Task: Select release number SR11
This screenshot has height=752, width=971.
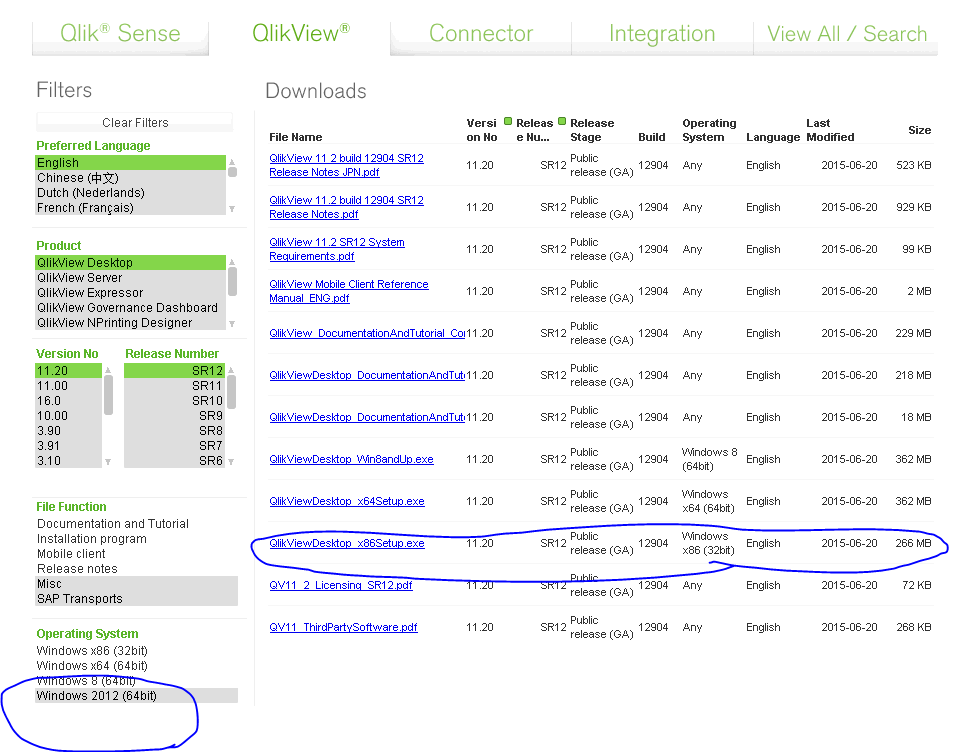Action: 175,386
